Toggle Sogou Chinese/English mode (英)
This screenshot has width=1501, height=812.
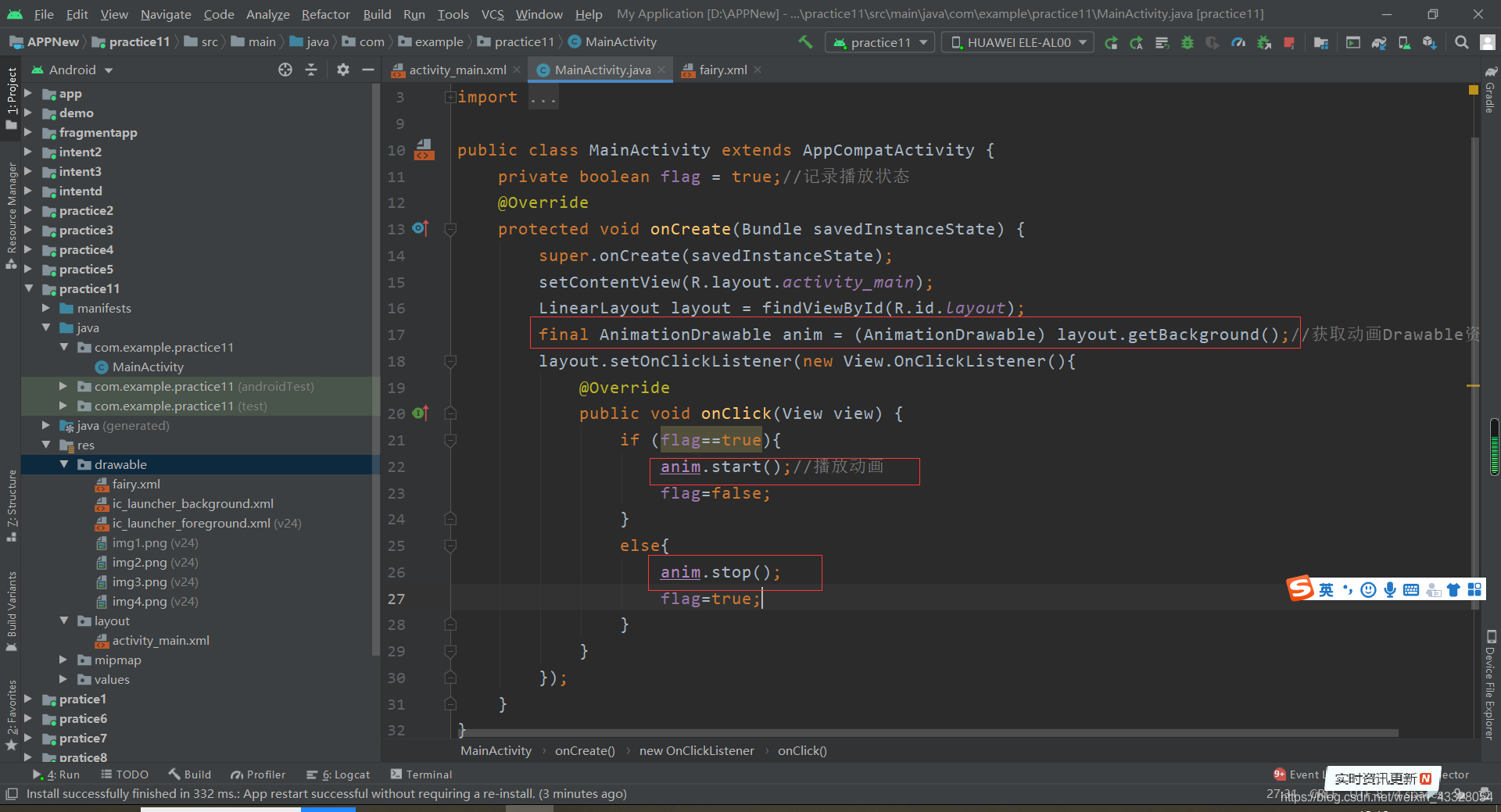pos(1326,589)
